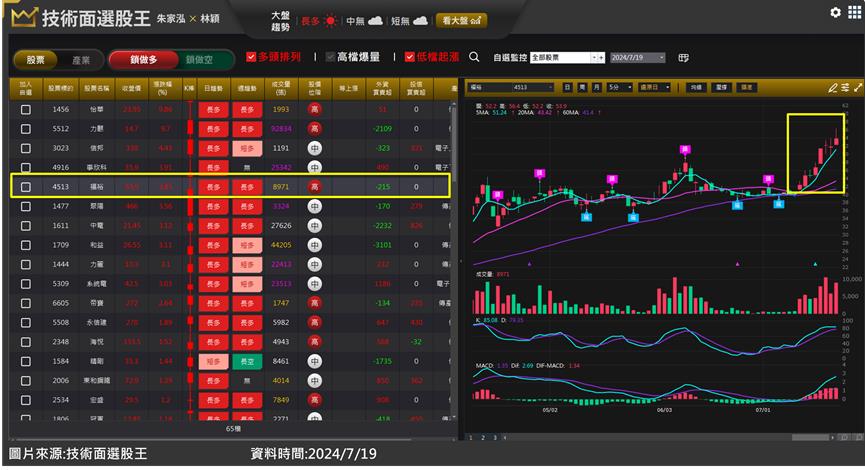Select chart page 2 at bottom
The image size is (865, 470).
(x=483, y=437)
